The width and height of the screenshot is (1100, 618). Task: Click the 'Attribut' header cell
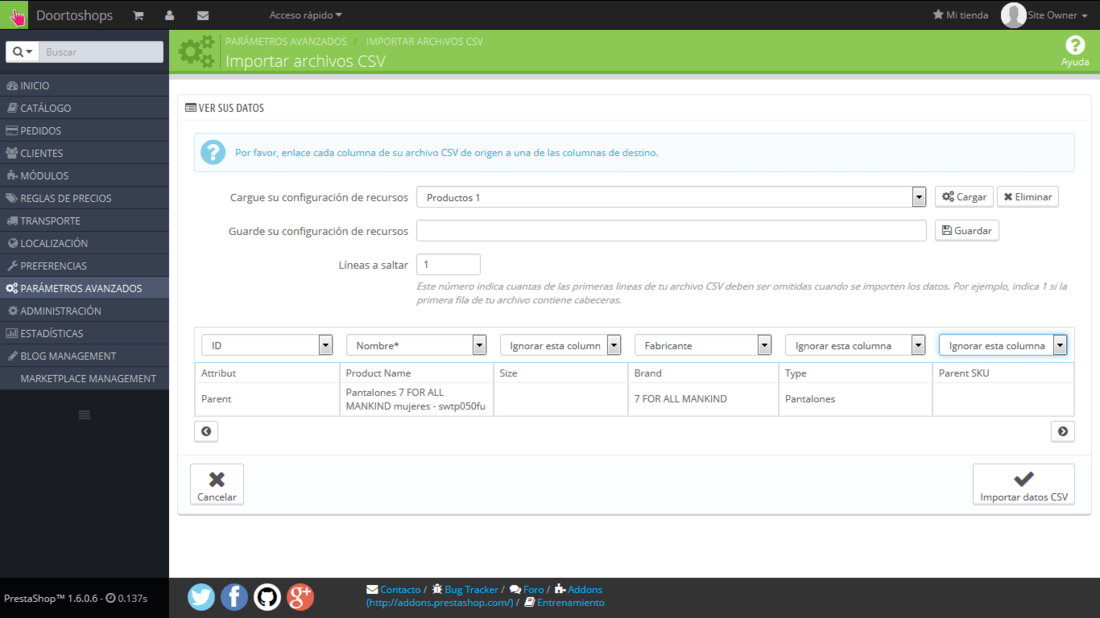pos(267,373)
